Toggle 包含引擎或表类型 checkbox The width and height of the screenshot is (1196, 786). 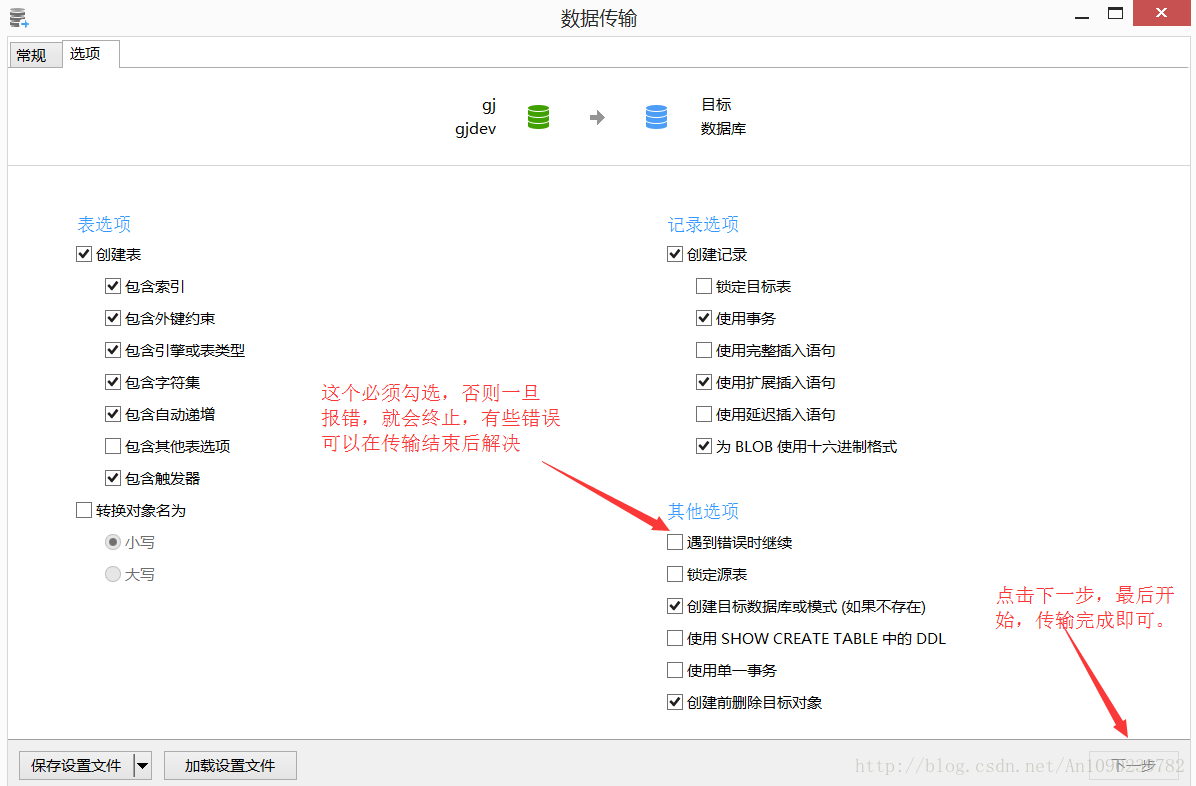click(x=113, y=350)
